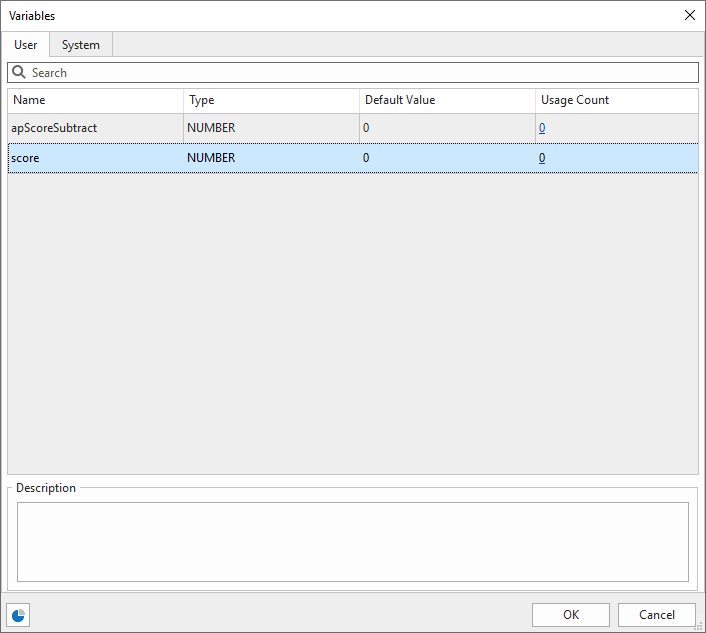This screenshot has height=633, width=706.
Task: Sort by Usage Count column header
Action: [x=617, y=100]
